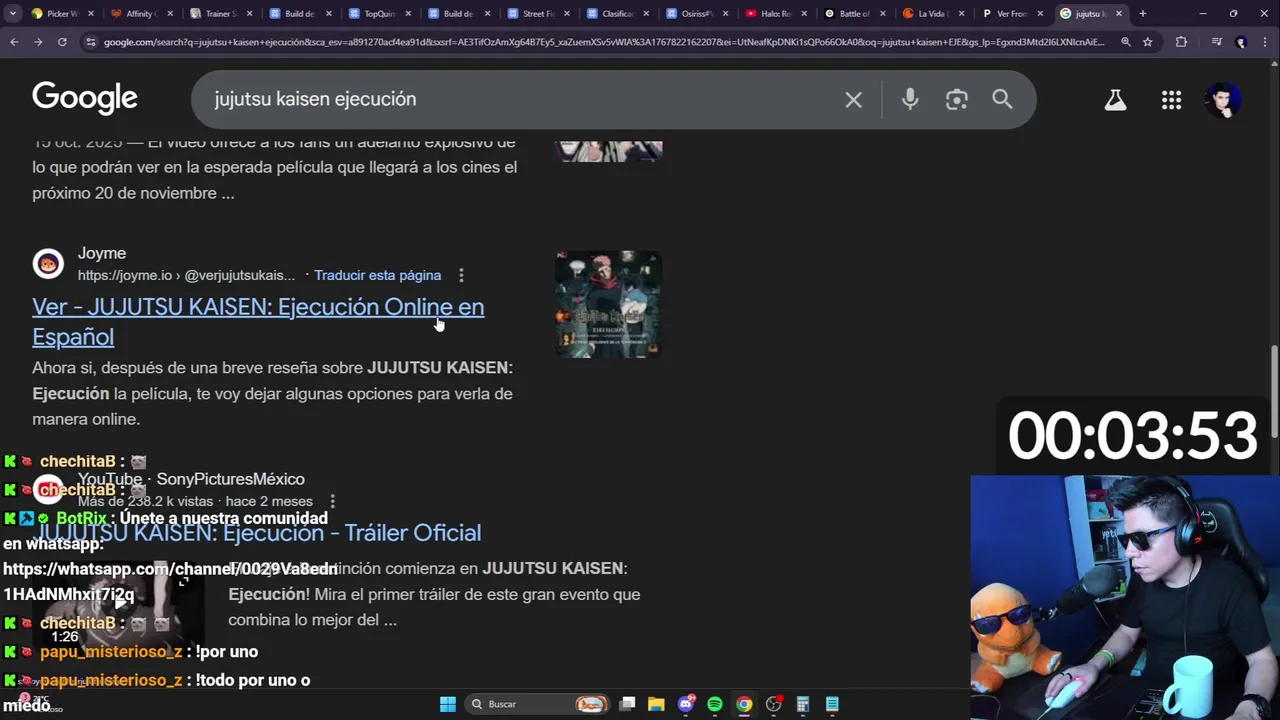Screen dimensions: 1280x720
Task: Open Chrome media controls button
Action: pos(1216,42)
